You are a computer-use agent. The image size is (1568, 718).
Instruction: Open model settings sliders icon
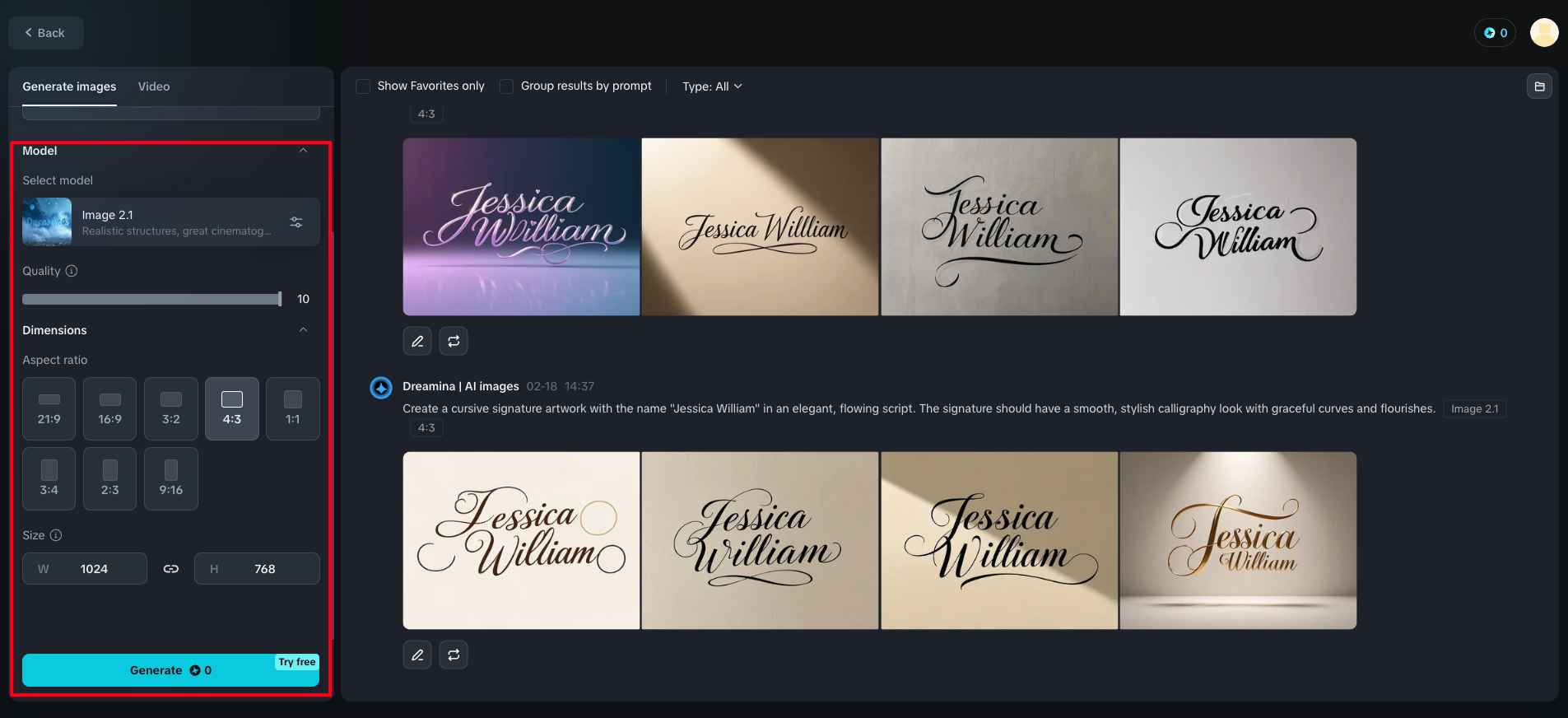(296, 222)
